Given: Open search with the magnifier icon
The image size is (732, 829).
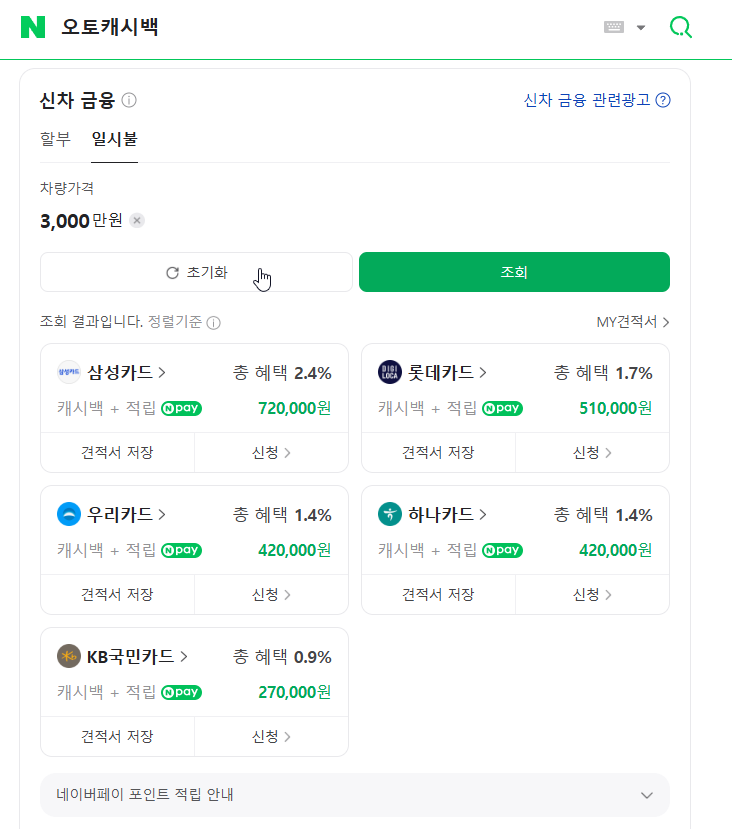Looking at the screenshot, I should 680,27.
